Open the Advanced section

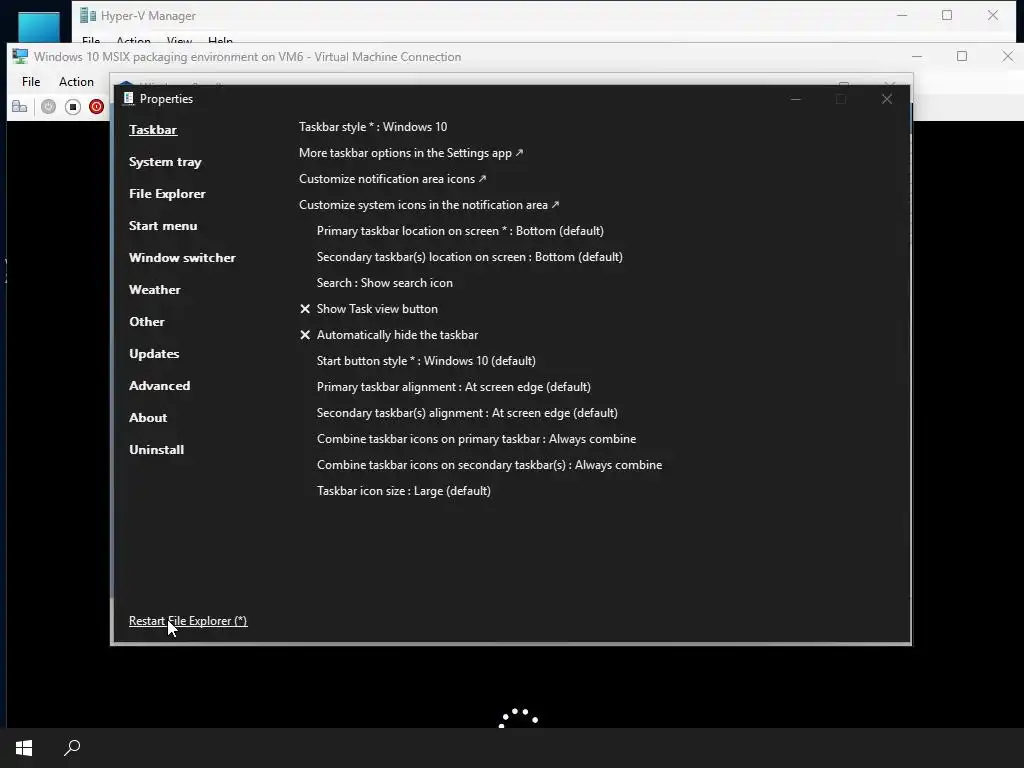(x=159, y=385)
